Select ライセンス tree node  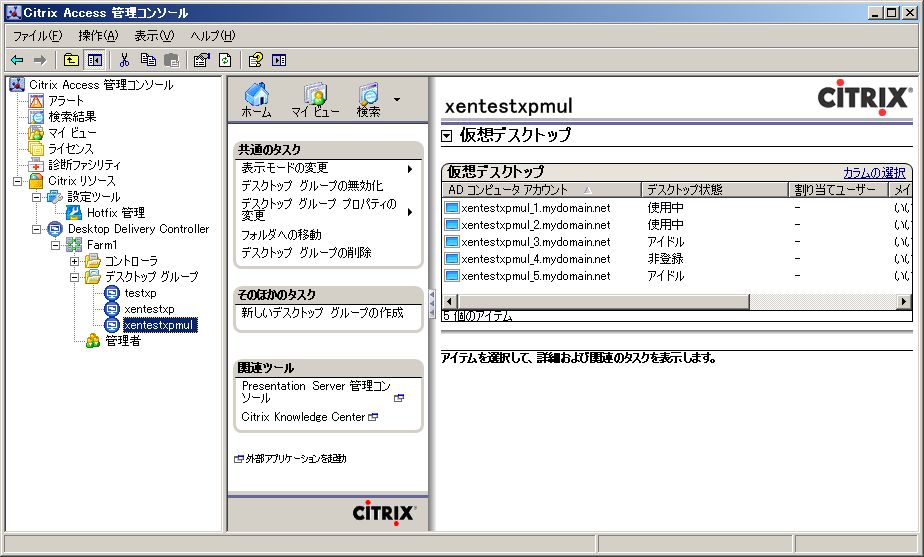(x=71, y=149)
